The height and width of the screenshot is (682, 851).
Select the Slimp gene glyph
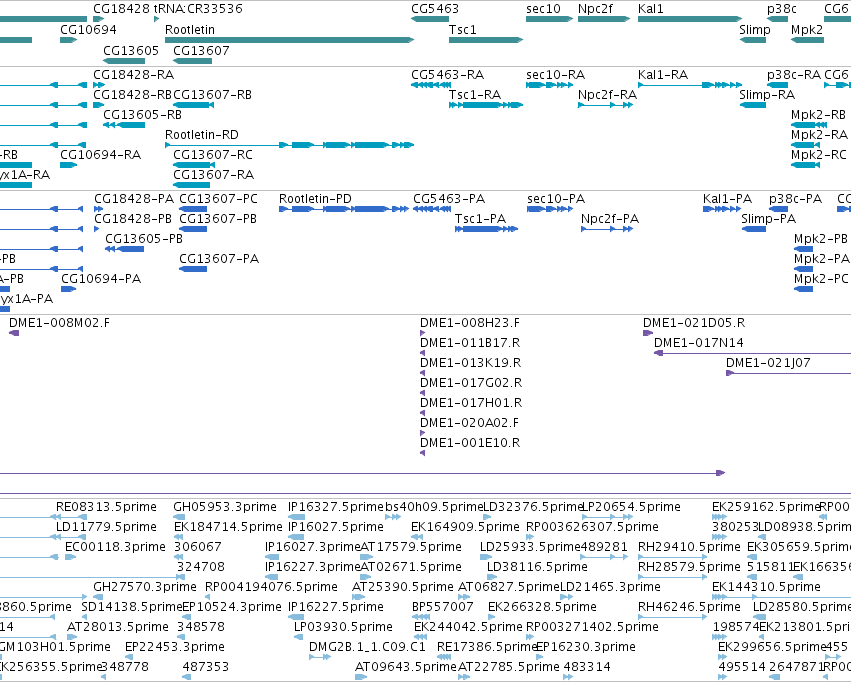coord(753,40)
